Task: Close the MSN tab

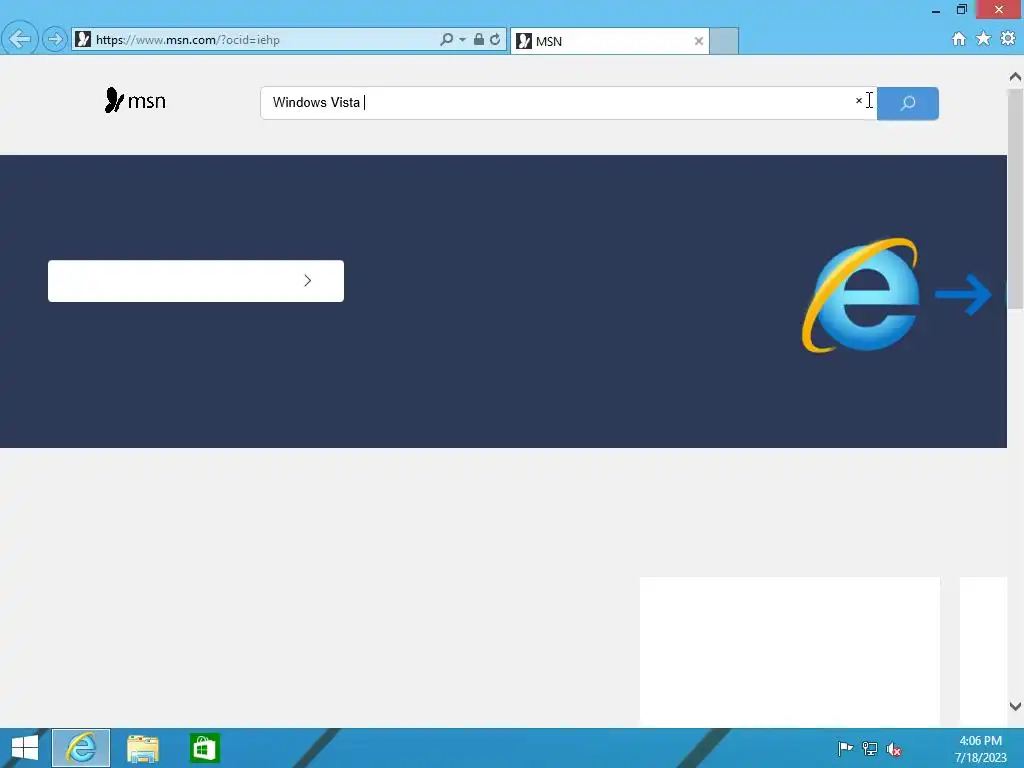Action: click(x=698, y=41)
